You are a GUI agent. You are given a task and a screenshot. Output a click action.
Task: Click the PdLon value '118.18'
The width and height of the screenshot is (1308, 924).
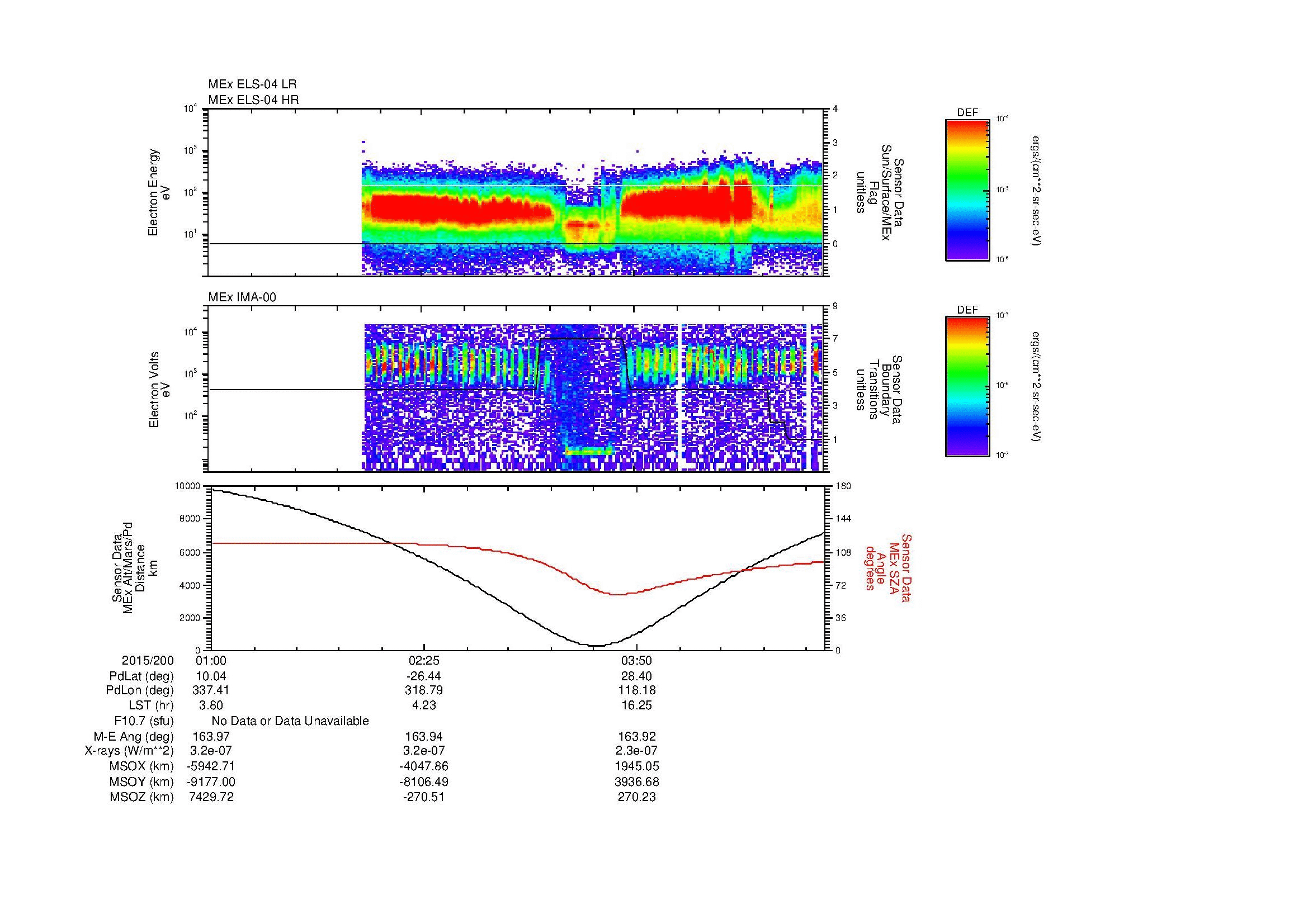click(x=637, y=690)
